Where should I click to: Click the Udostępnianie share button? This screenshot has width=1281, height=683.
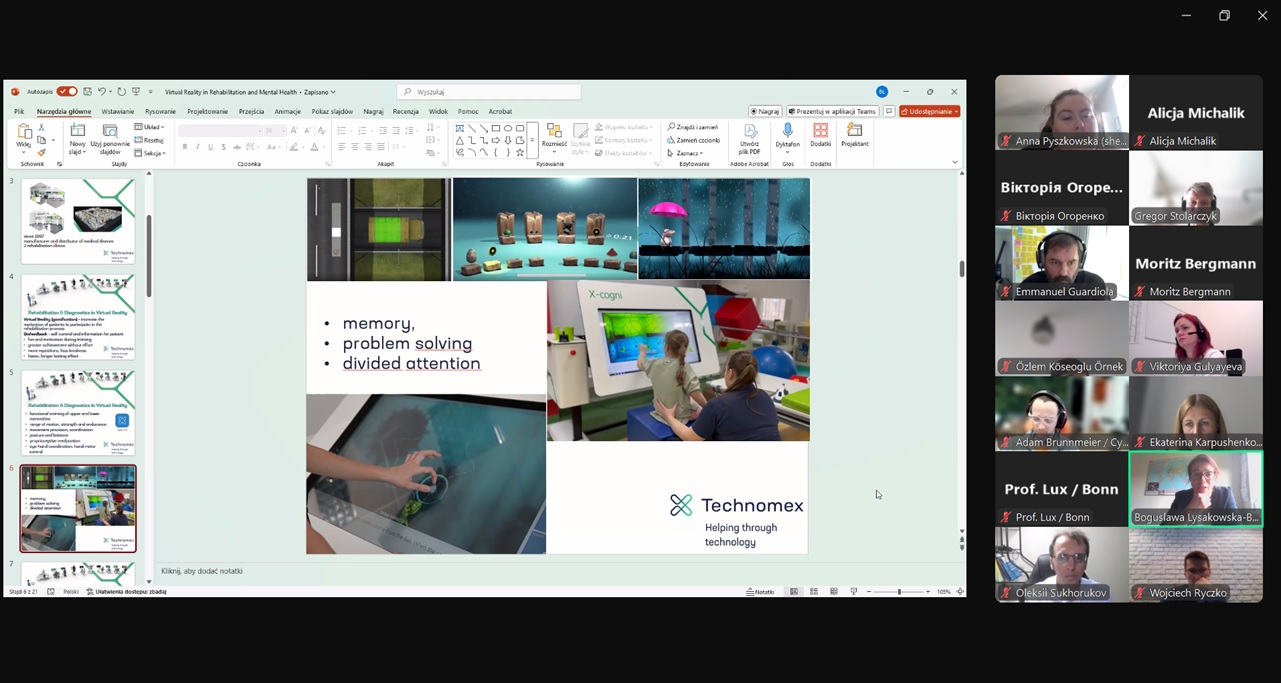[x=929, y=112]
